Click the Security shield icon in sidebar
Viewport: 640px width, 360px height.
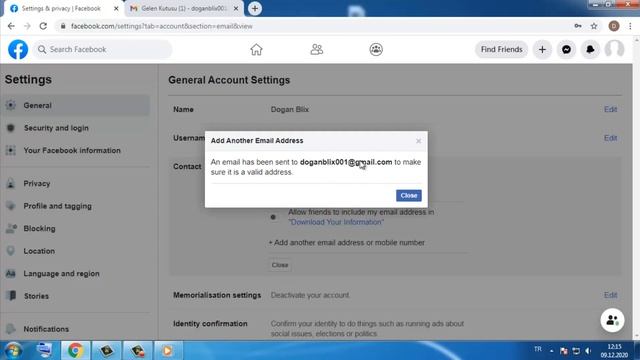click(x=11, y=128)
